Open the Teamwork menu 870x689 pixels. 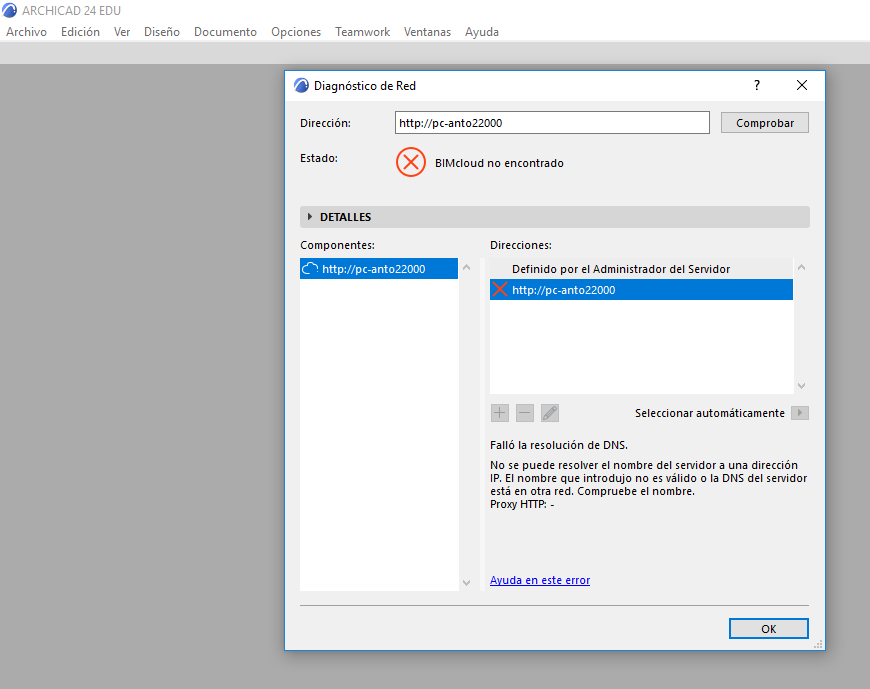click(362, 32)
